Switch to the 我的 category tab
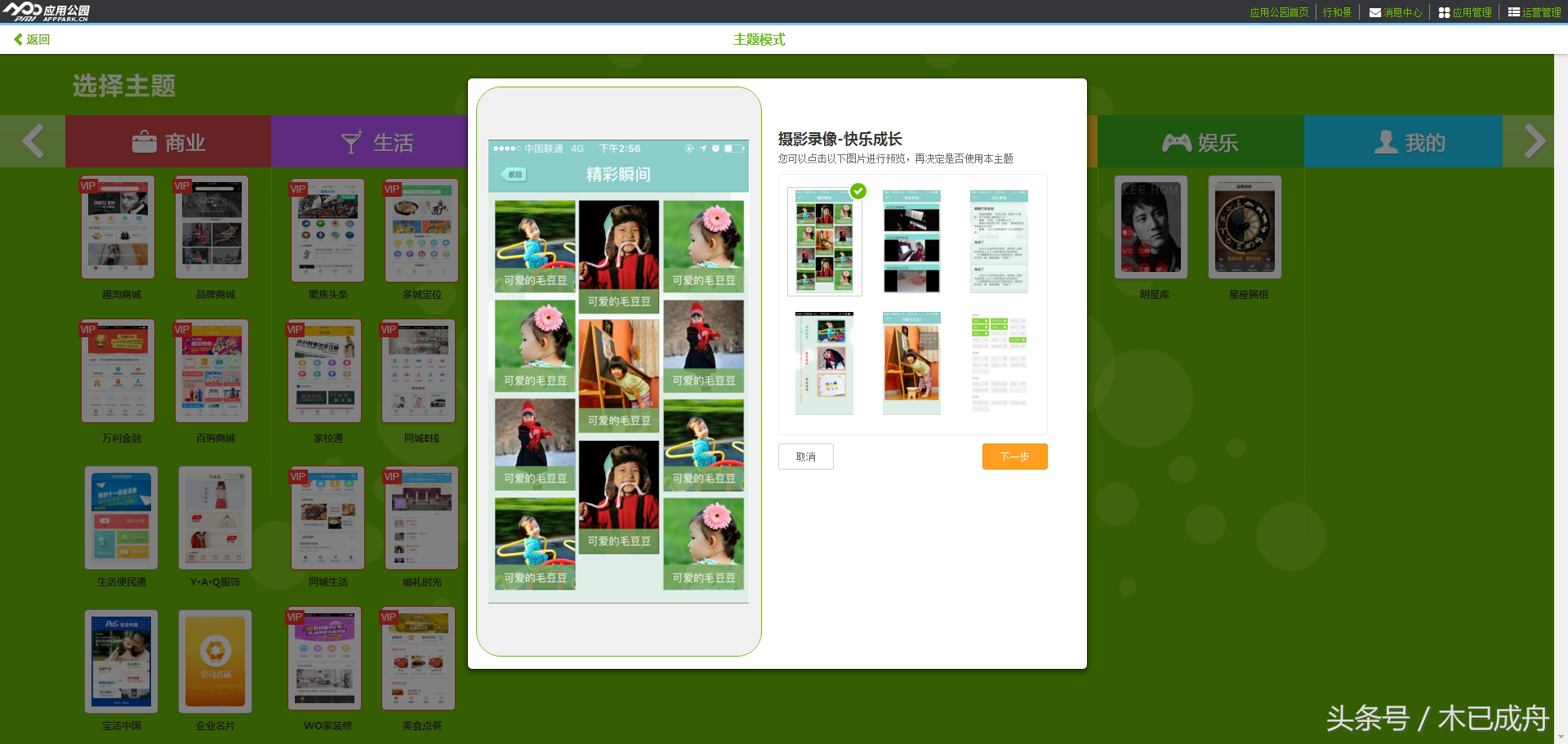The image size is (1568, 744). 1403,142
